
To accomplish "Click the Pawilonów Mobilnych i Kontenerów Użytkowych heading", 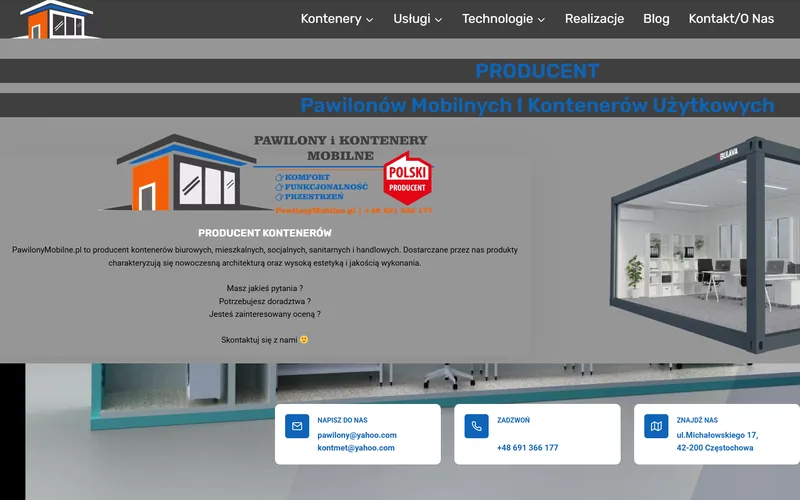I will coord(537,105).
